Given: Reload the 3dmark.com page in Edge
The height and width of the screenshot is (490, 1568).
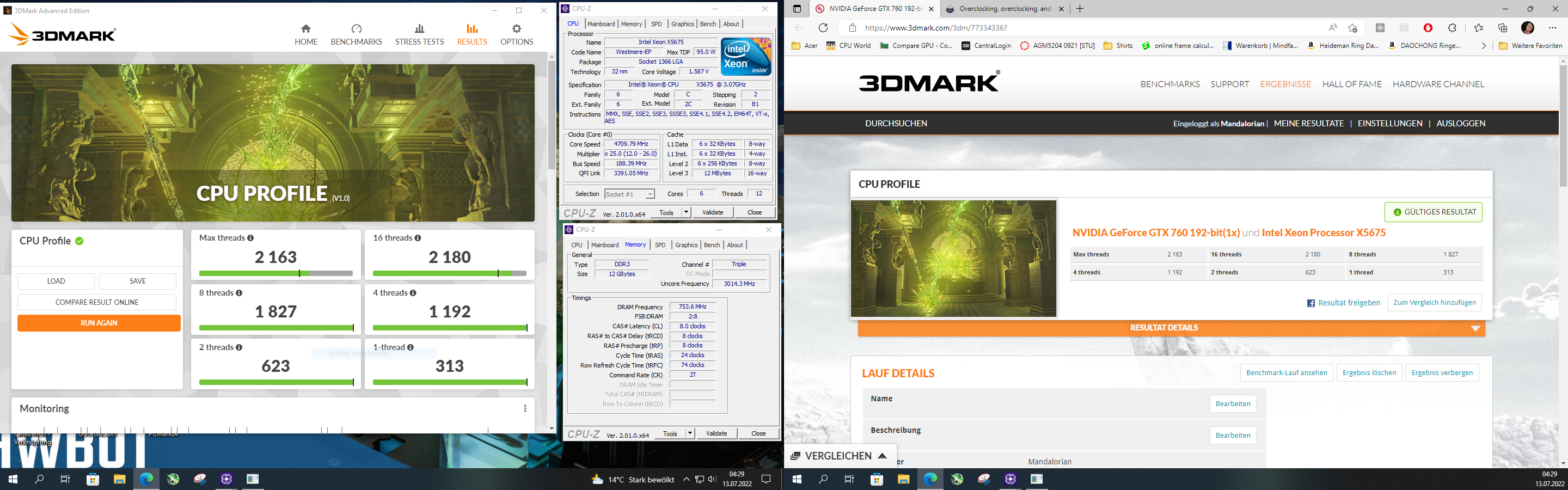Looking at the screenshot, I should coord(823,28).
